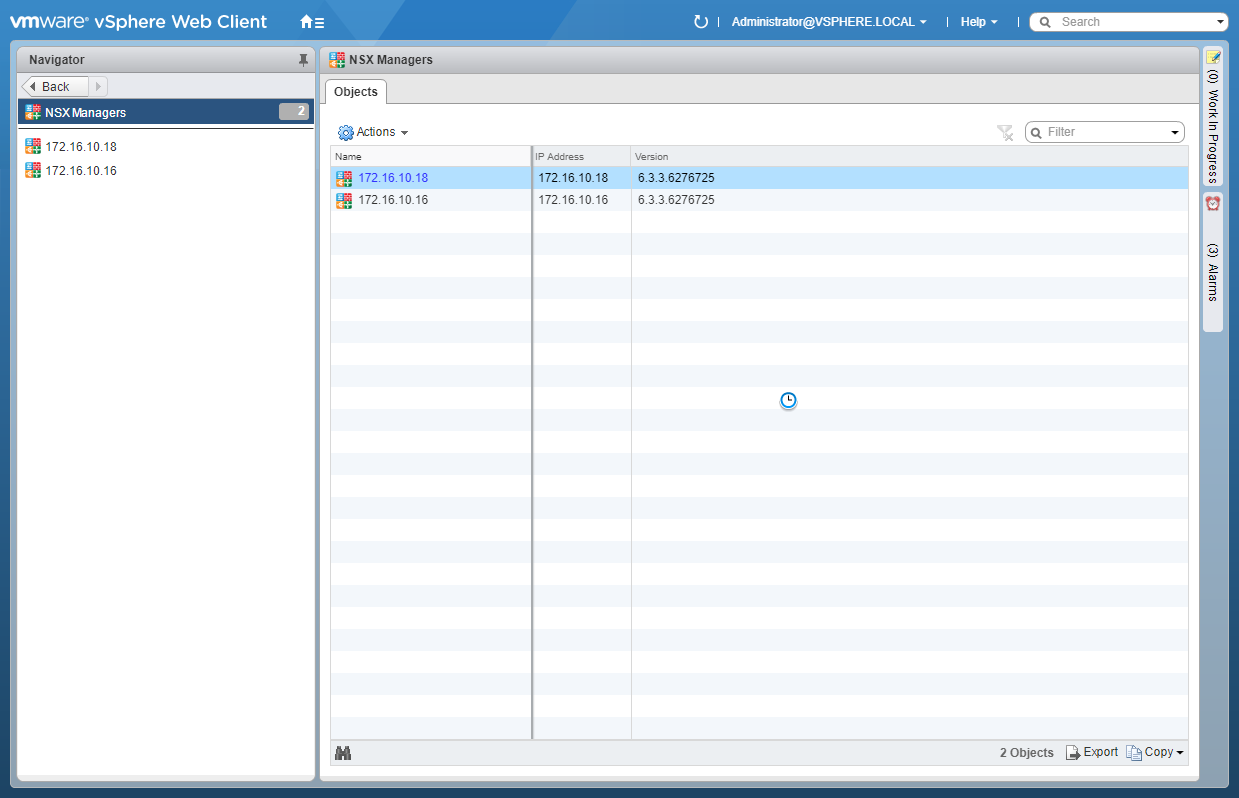
Task: Pin the Navigator panel
Action: click(x=303, y=60)
